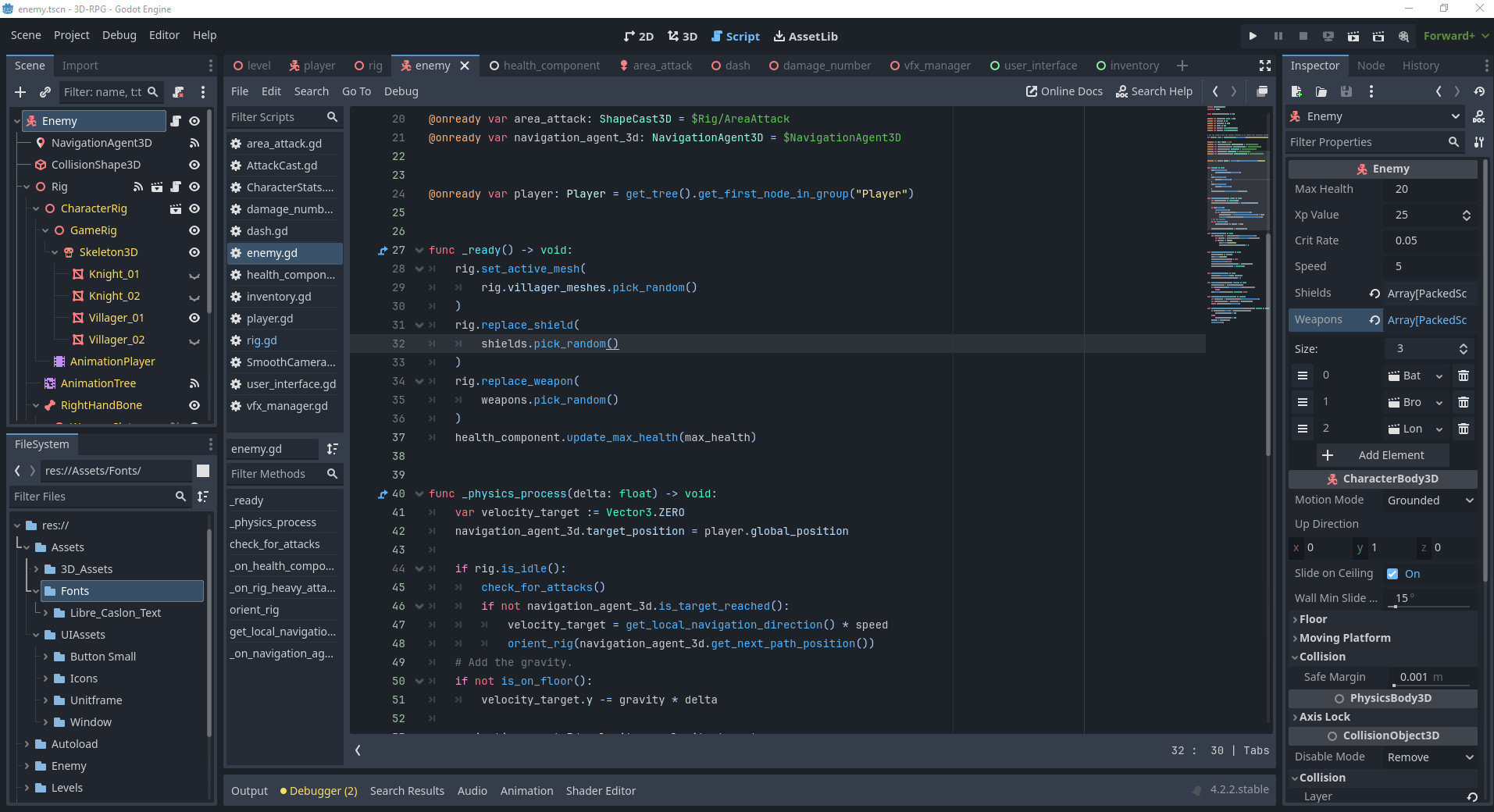
Task: Stop the running project
Action: click(x=1303, y=36)
